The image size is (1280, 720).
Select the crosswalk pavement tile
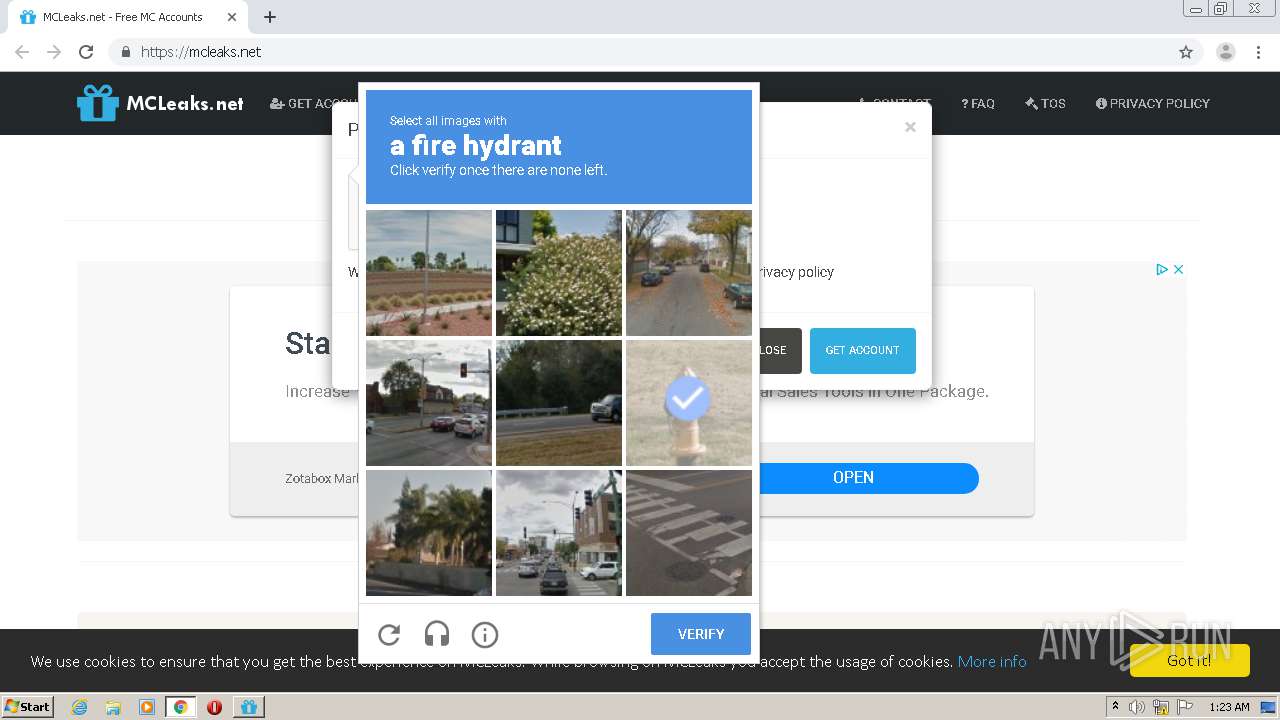(x=689, y=533)
